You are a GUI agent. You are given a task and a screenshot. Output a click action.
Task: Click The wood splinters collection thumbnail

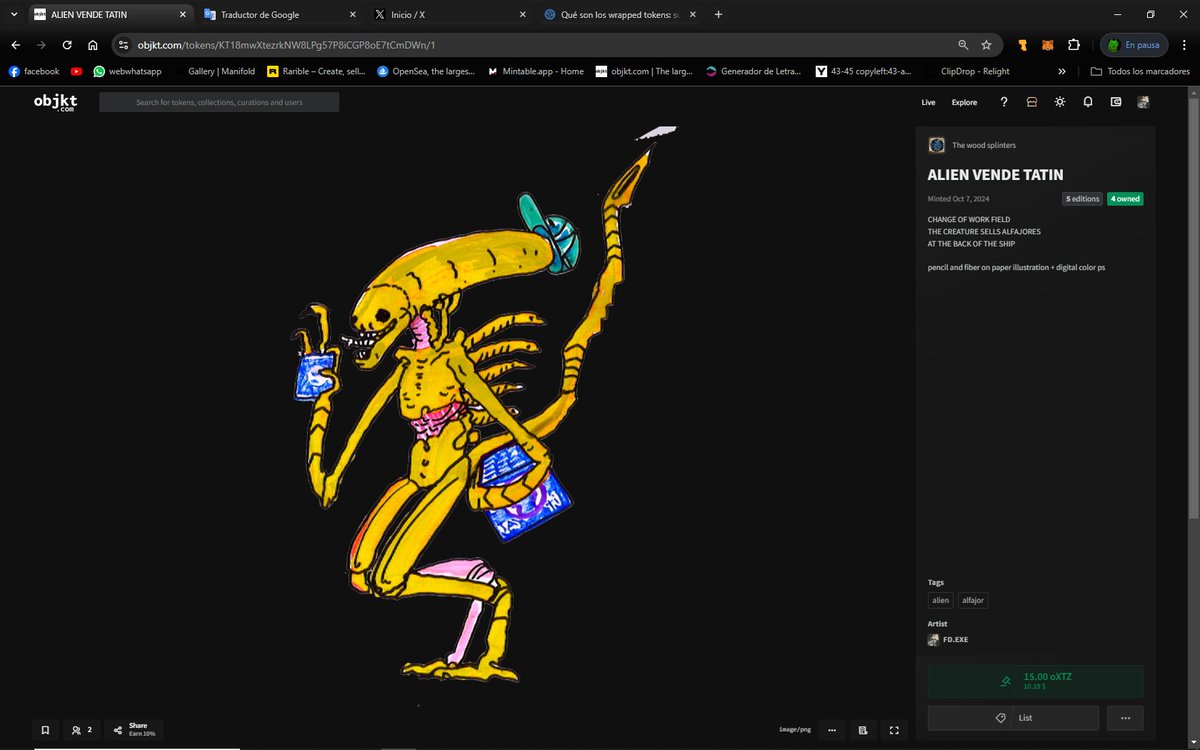pyautogui.click(x=937, y=145)
